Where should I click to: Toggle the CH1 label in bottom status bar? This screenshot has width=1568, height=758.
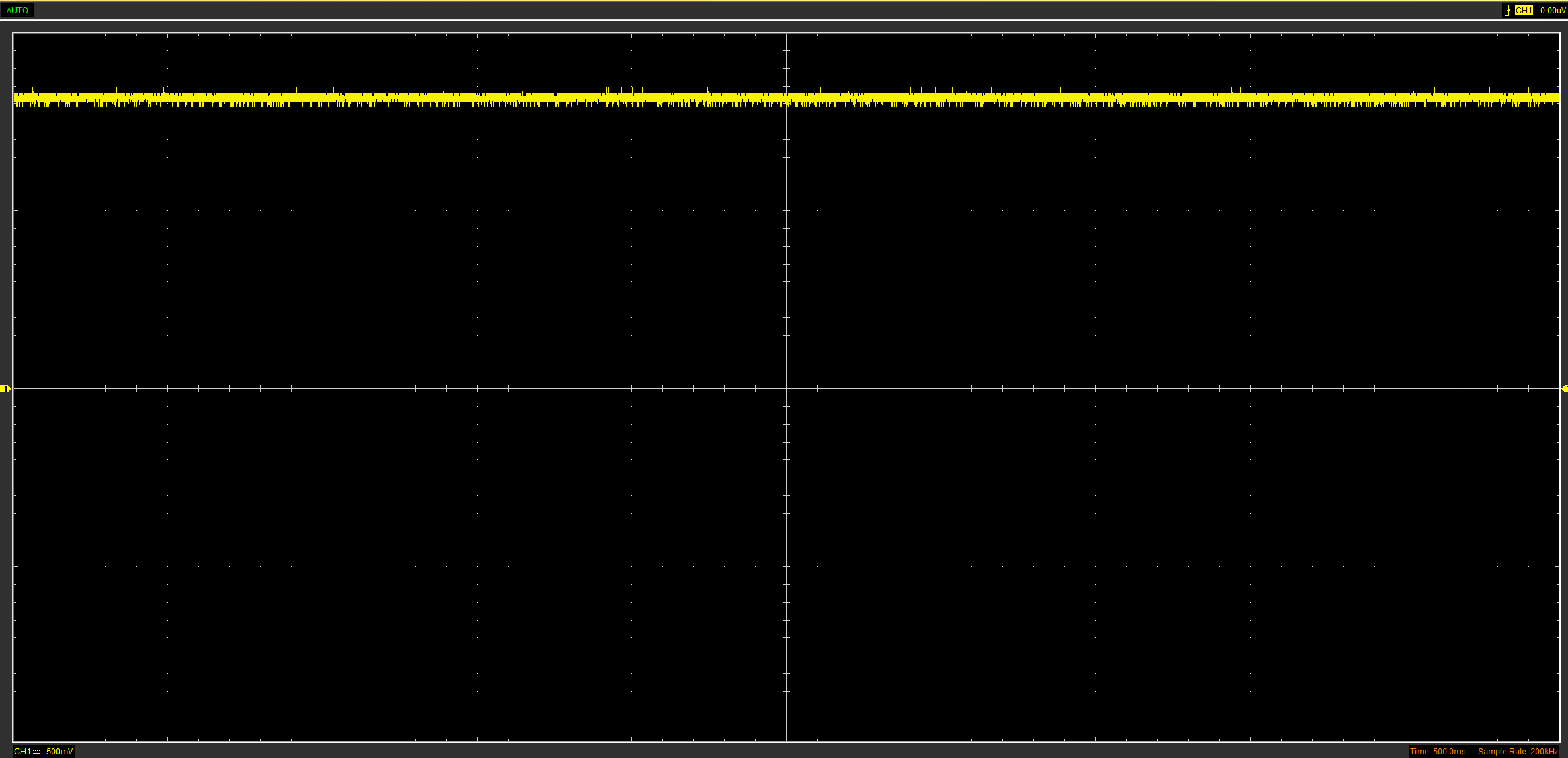(x=22, y=752)
